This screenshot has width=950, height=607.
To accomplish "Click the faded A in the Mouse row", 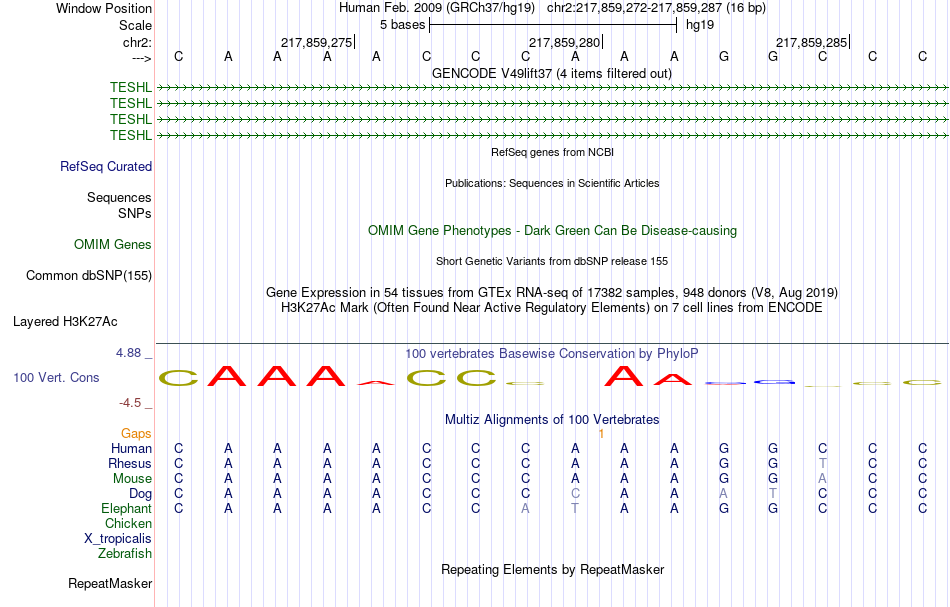I will click(x=822, y=479).
